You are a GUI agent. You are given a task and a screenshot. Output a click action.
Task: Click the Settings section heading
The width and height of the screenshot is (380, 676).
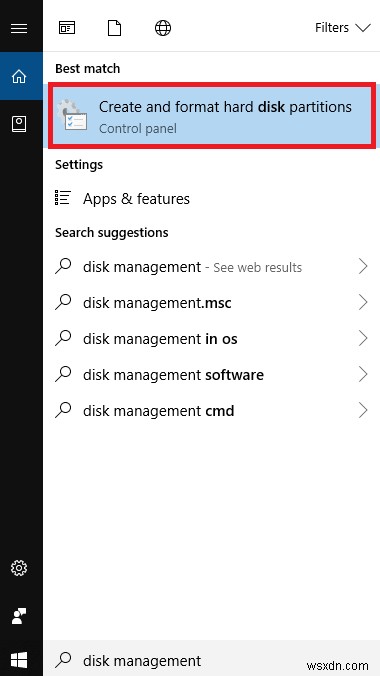click(x=79, y=165)
